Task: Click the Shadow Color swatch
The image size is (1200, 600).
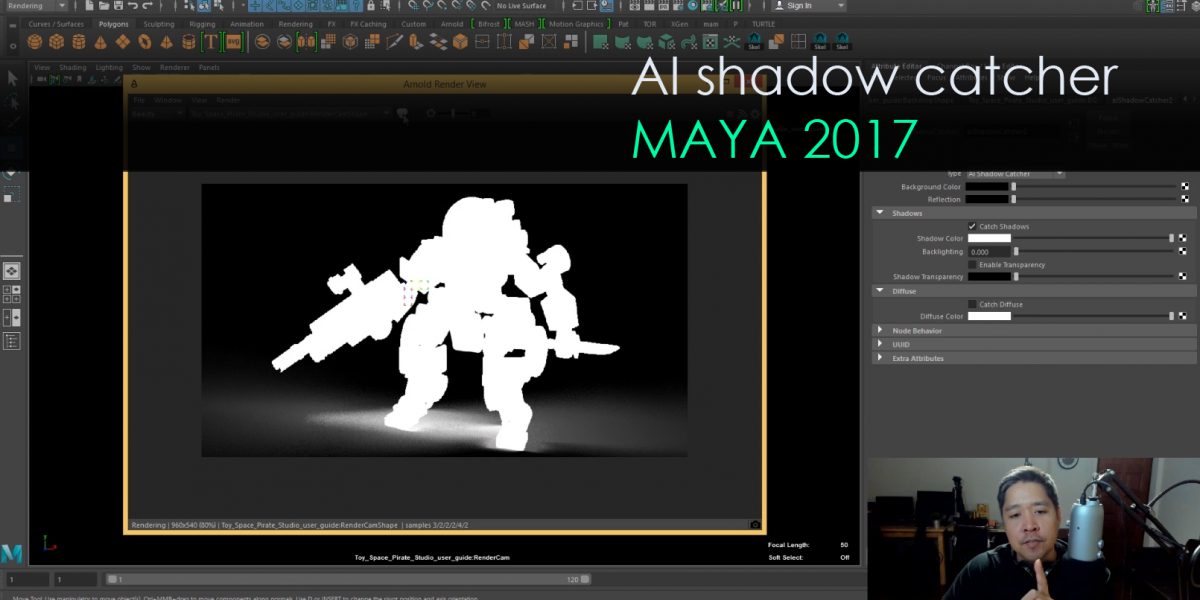Action: [988, 239]
